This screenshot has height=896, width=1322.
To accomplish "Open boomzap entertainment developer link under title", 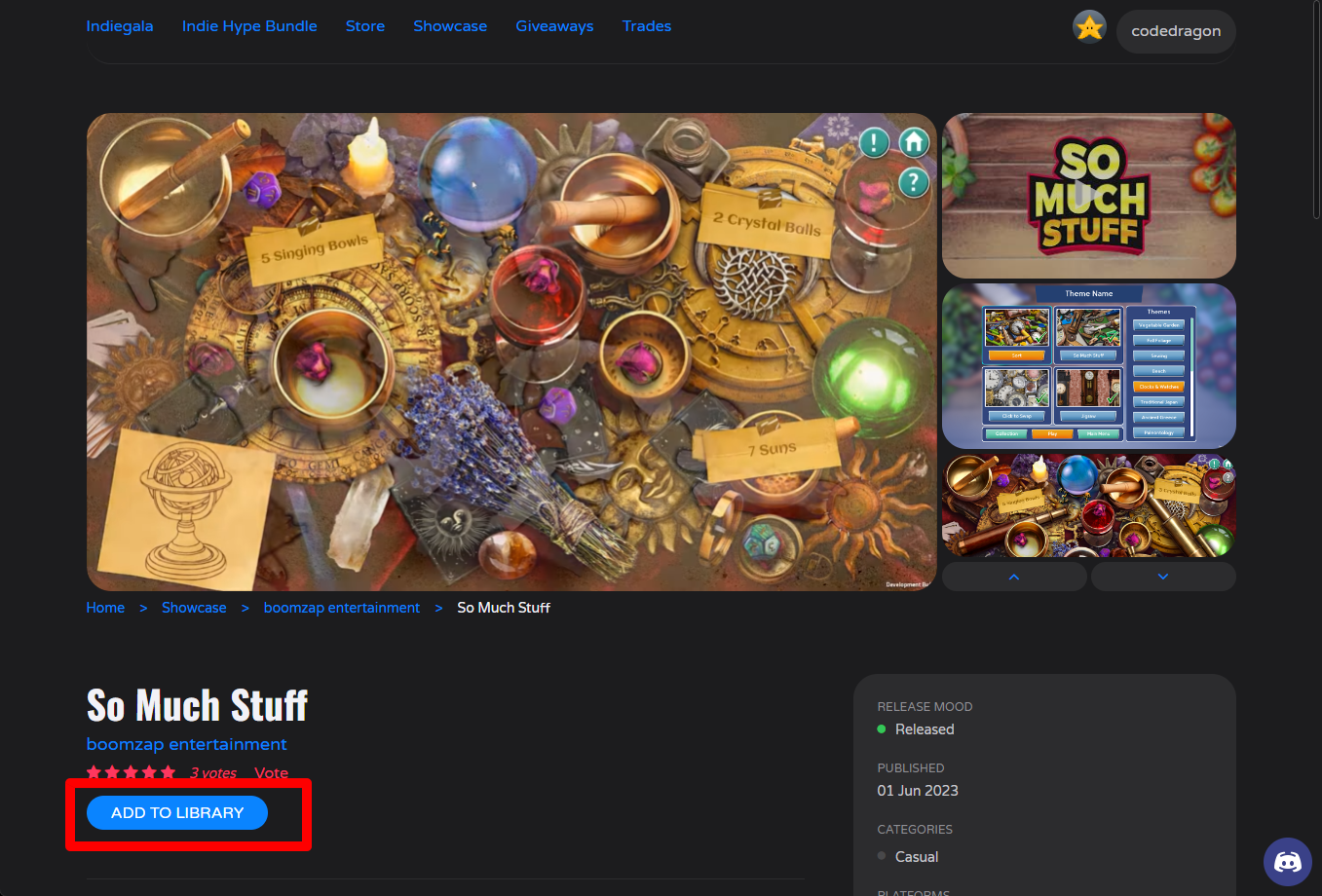I will (186, 744).
